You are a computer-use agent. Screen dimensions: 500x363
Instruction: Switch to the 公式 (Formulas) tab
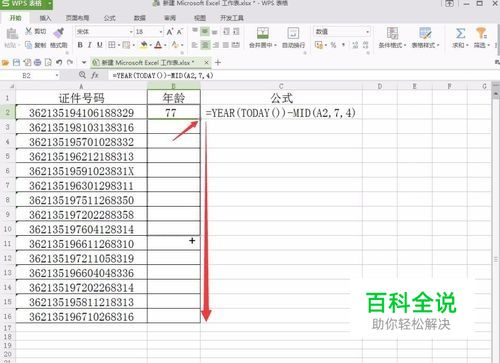(109, 18)
